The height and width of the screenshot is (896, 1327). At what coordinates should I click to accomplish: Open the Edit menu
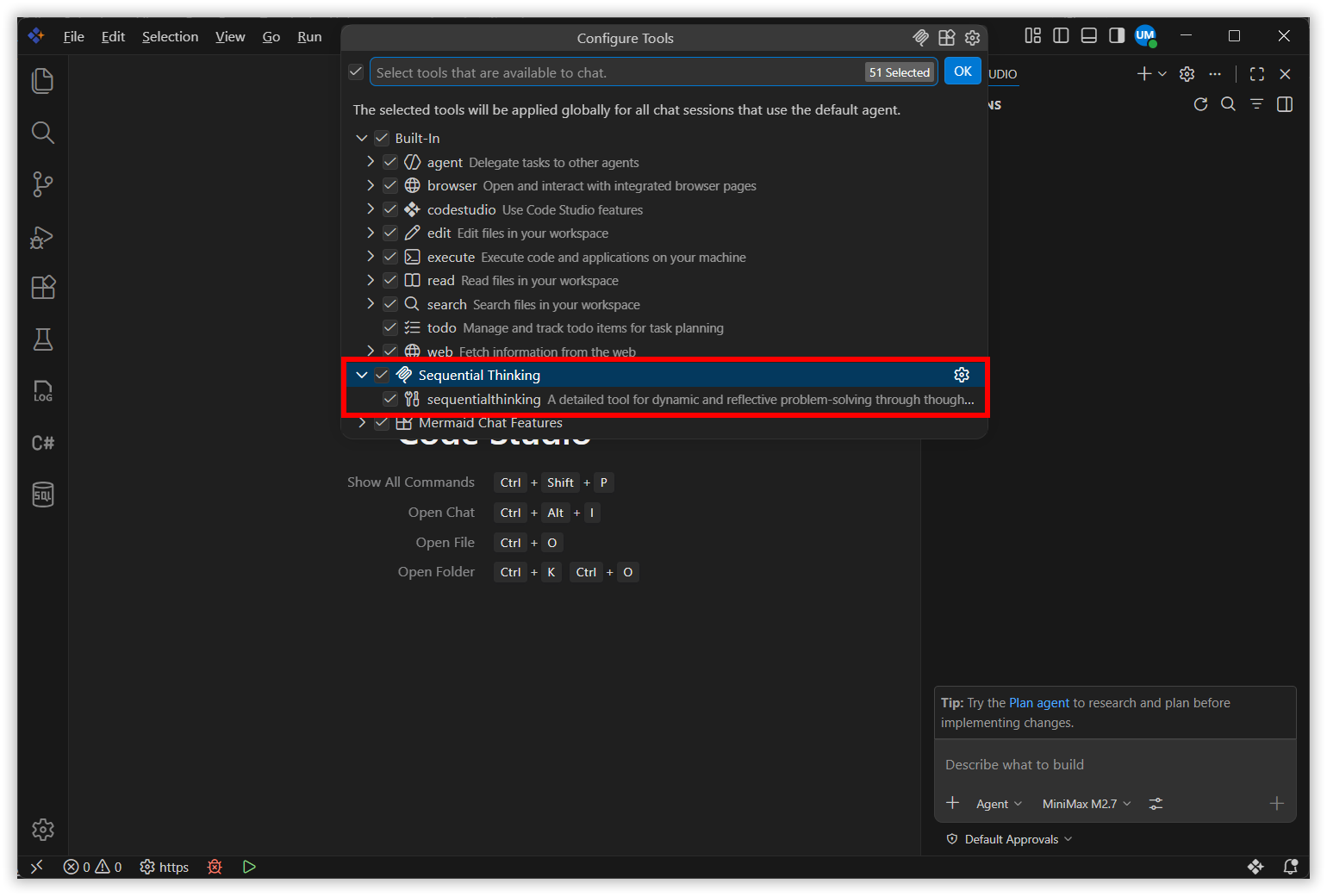coord(113,36)
